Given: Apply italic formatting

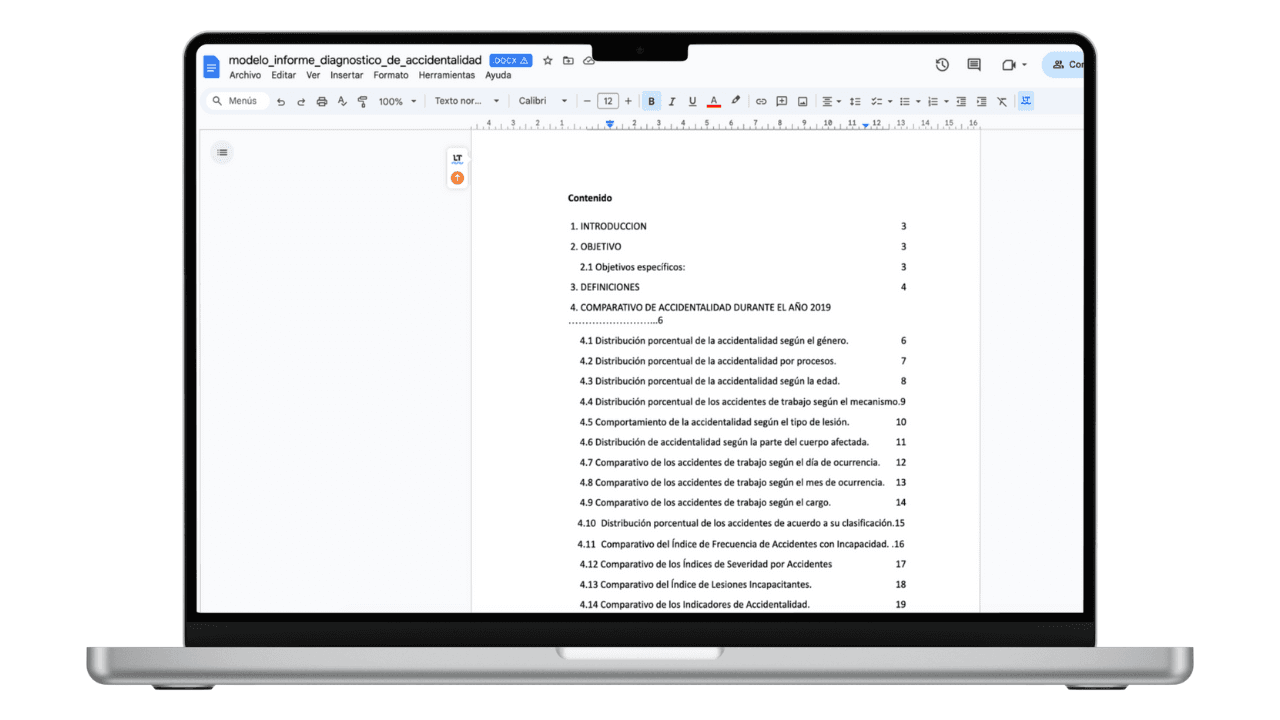Looking at the screenshot, I should point(671,100).
